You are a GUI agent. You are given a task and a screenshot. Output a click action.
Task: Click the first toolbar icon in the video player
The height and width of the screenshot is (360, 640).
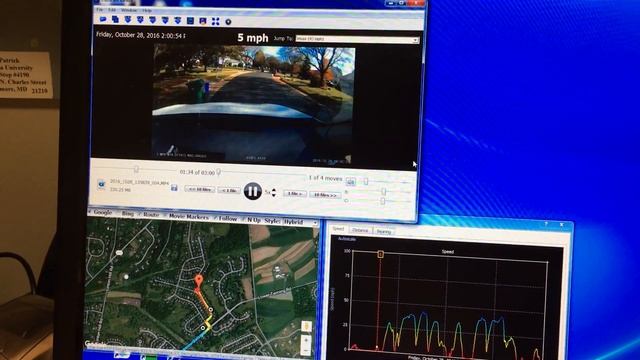(103, 19)
